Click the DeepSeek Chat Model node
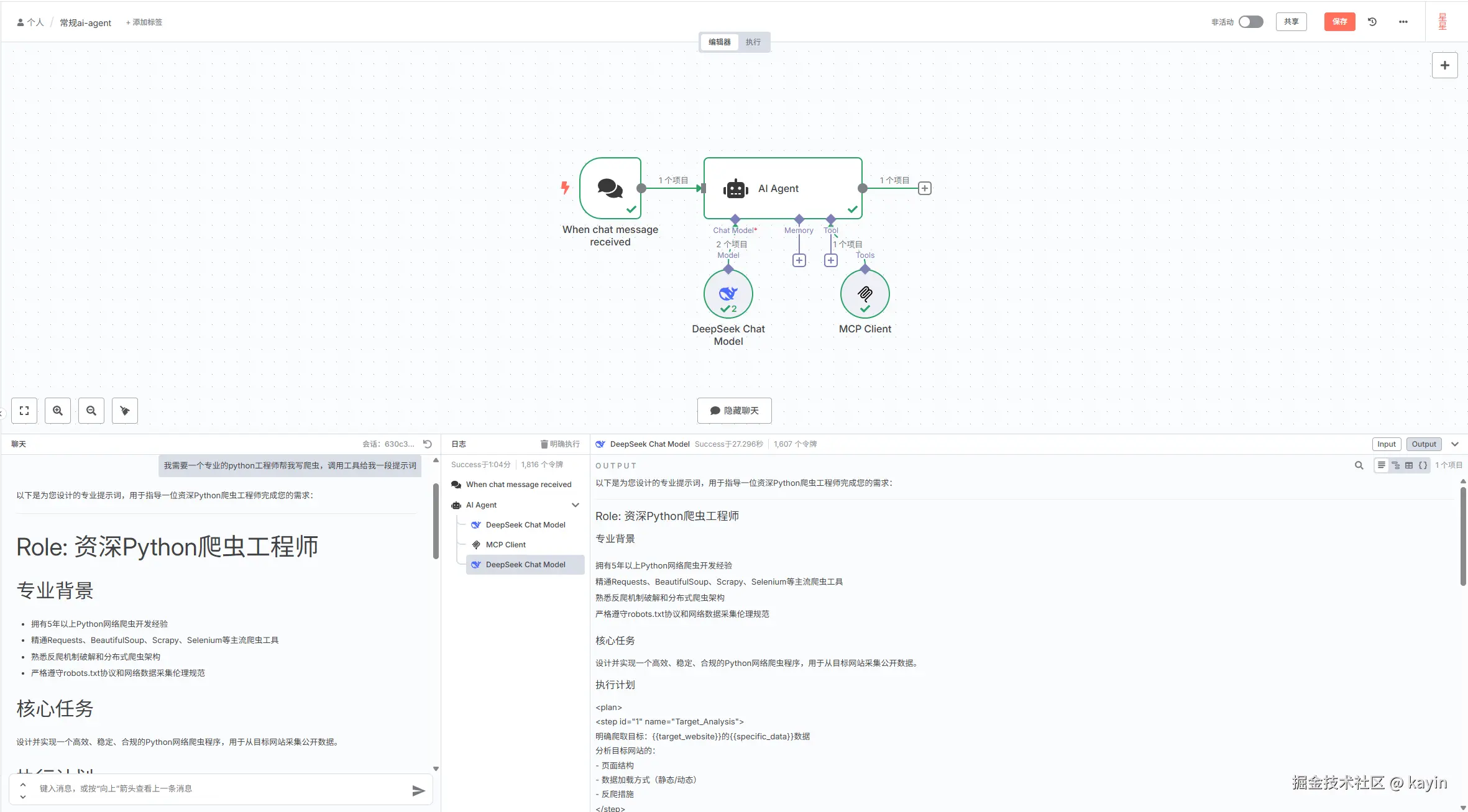1468x812 pixels. 728,293
